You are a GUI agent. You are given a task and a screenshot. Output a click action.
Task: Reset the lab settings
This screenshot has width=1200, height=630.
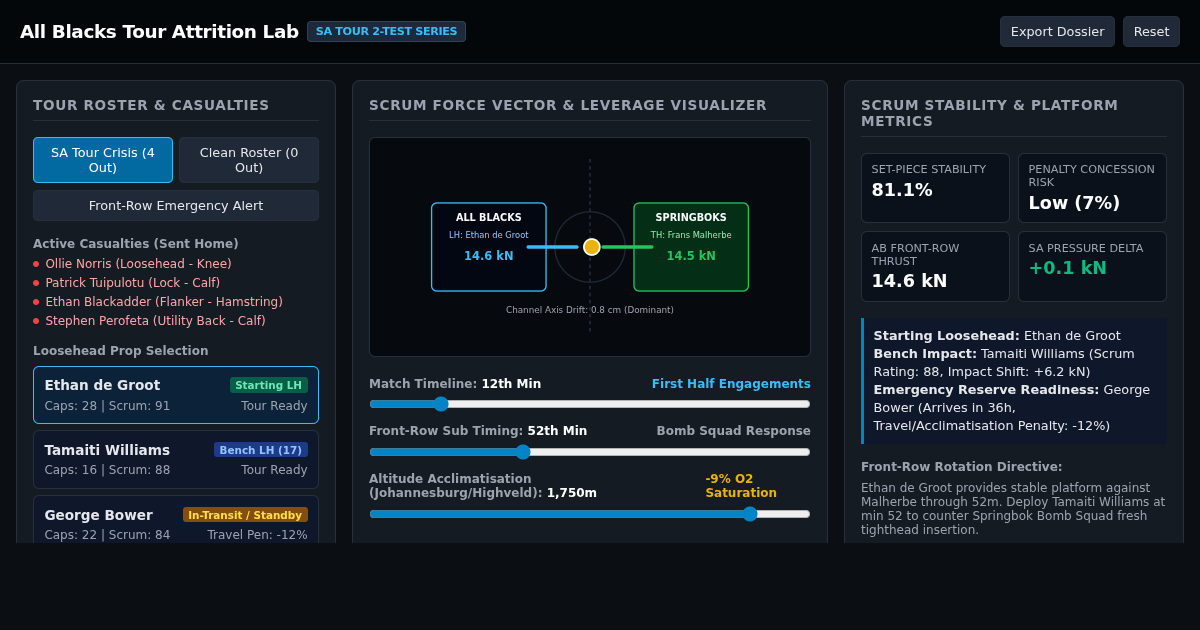1151,31
